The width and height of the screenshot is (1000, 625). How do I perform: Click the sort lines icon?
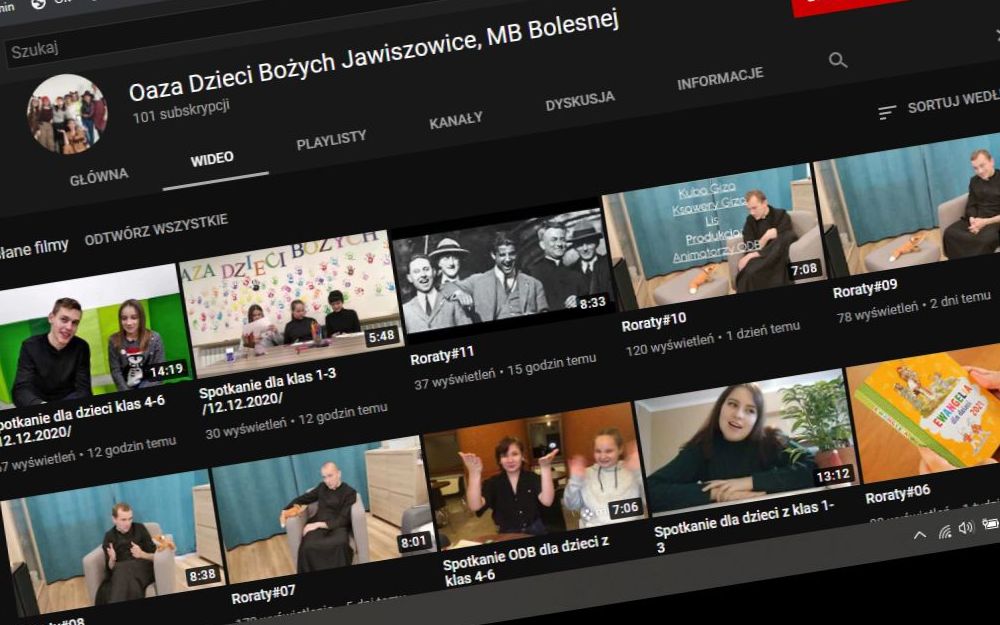(886, 112)
